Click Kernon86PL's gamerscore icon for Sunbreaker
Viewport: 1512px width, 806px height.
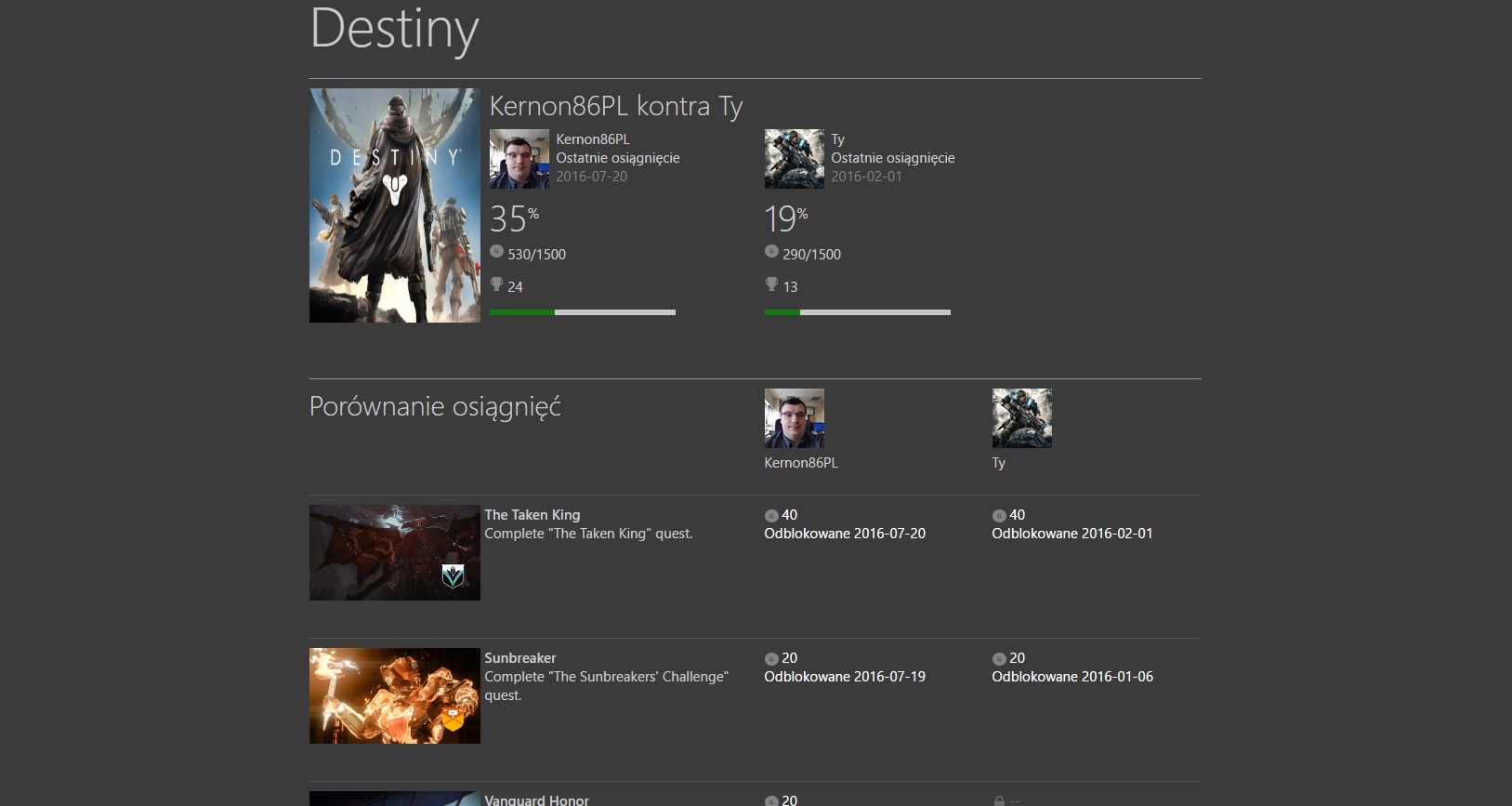[771, 659]
